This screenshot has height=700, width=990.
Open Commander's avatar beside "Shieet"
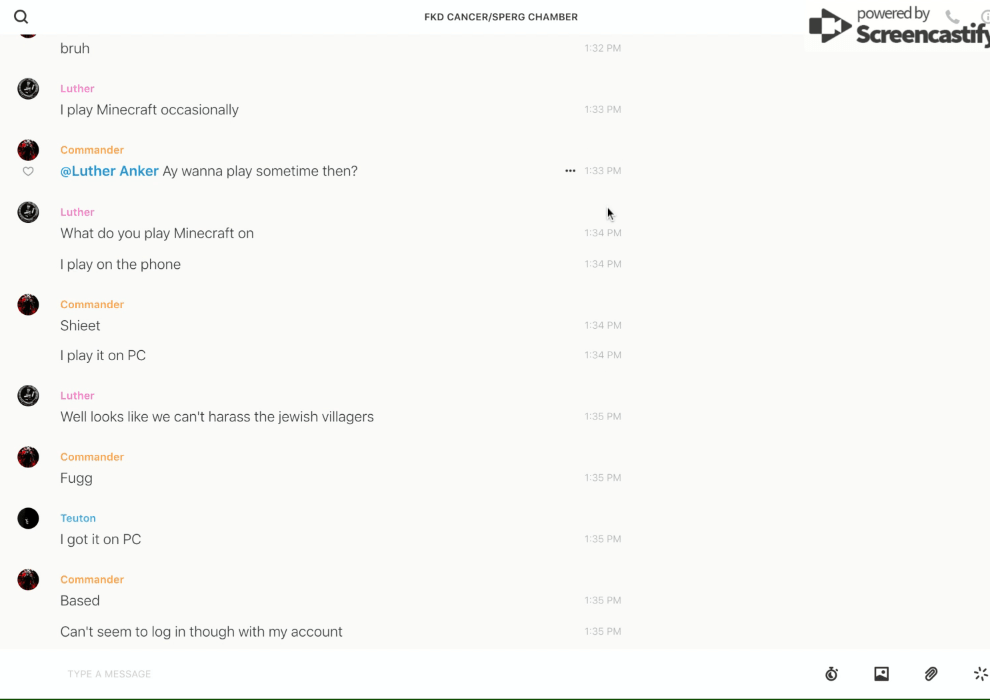pos(28,305)
